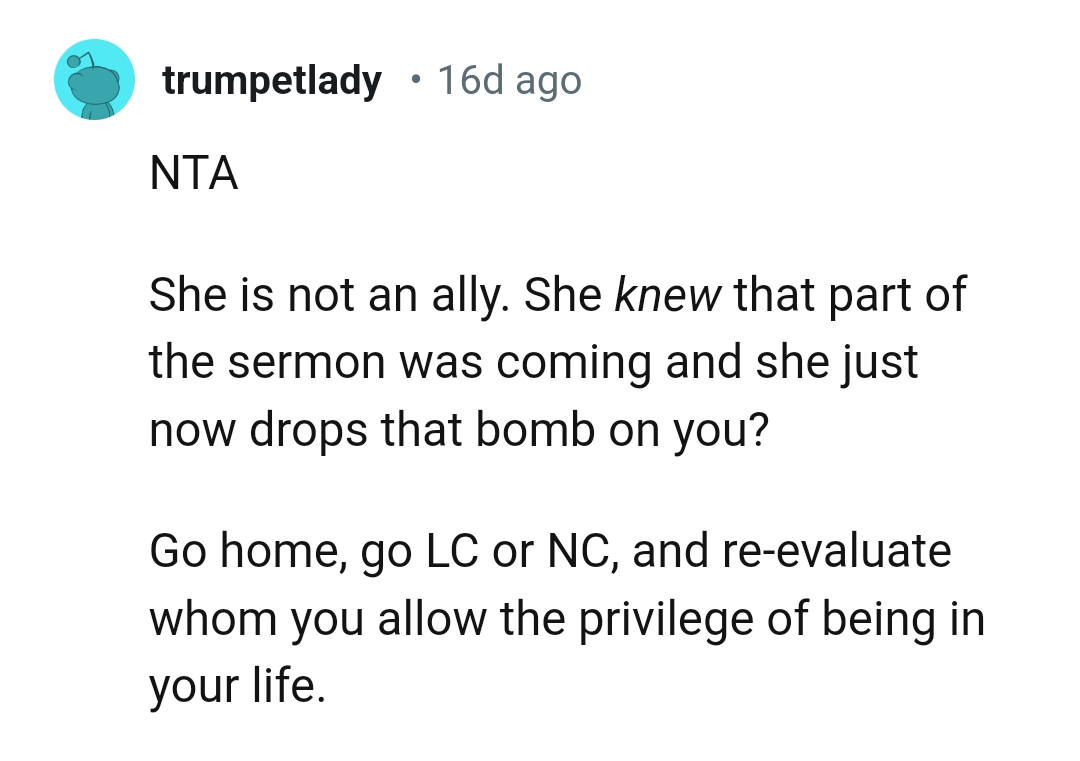Click the word "sermon" in the comment
1080x761 pixels.
pyautogui.click(x=308, y=361)
